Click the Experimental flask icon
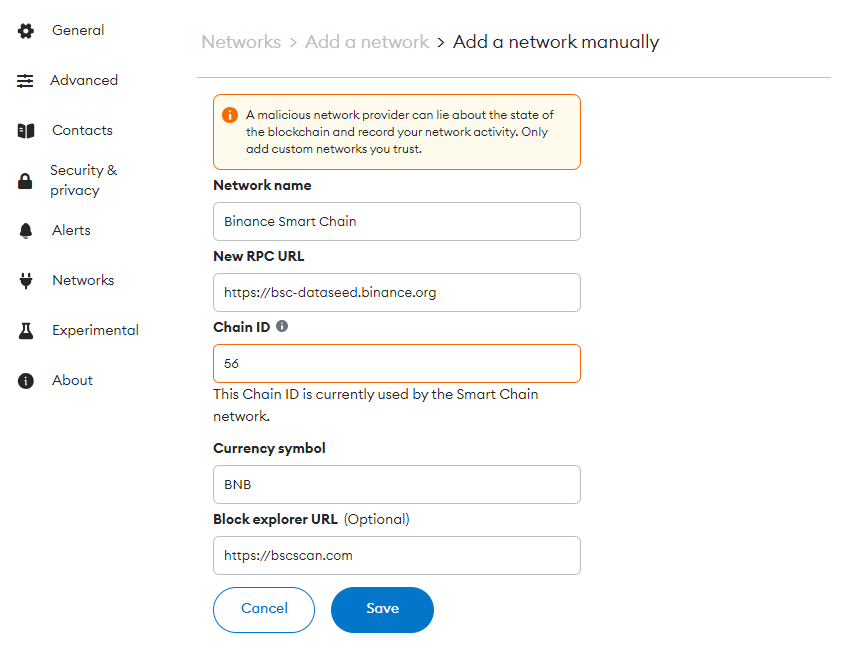 click(x=25, y=331)
